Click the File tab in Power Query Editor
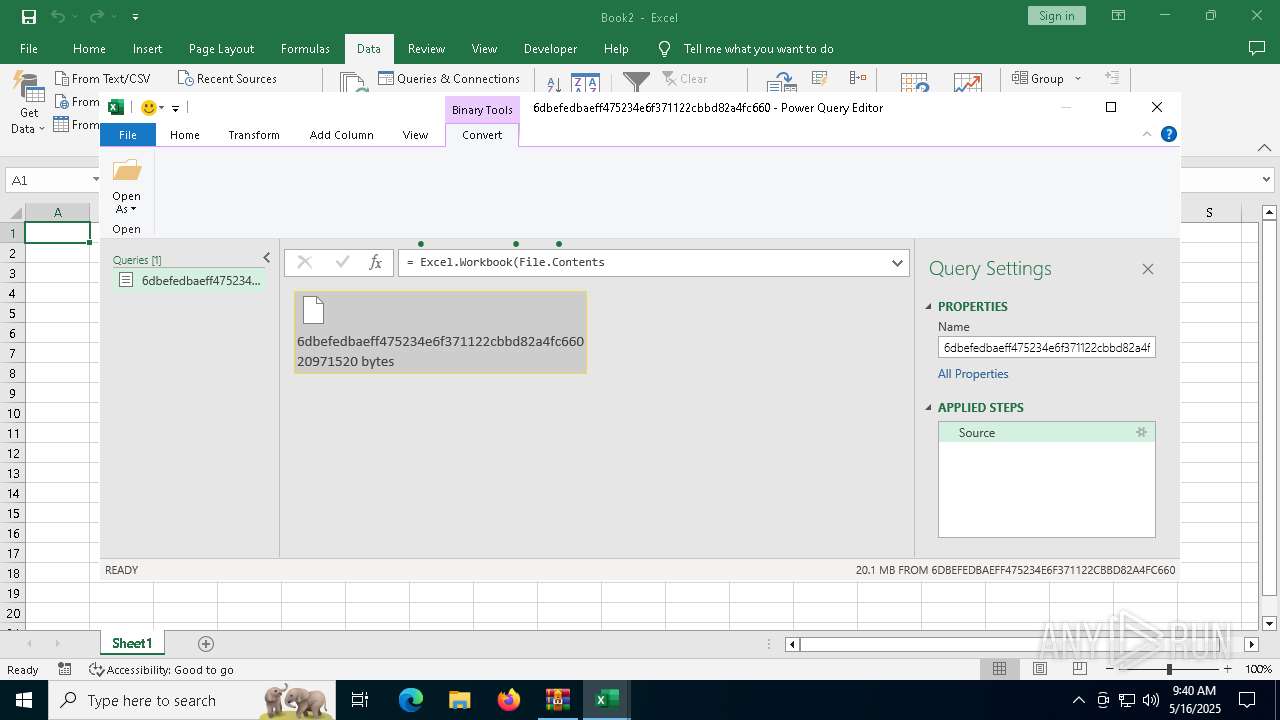This screenshot has width=1280, height=720. (x=127, y=135)
